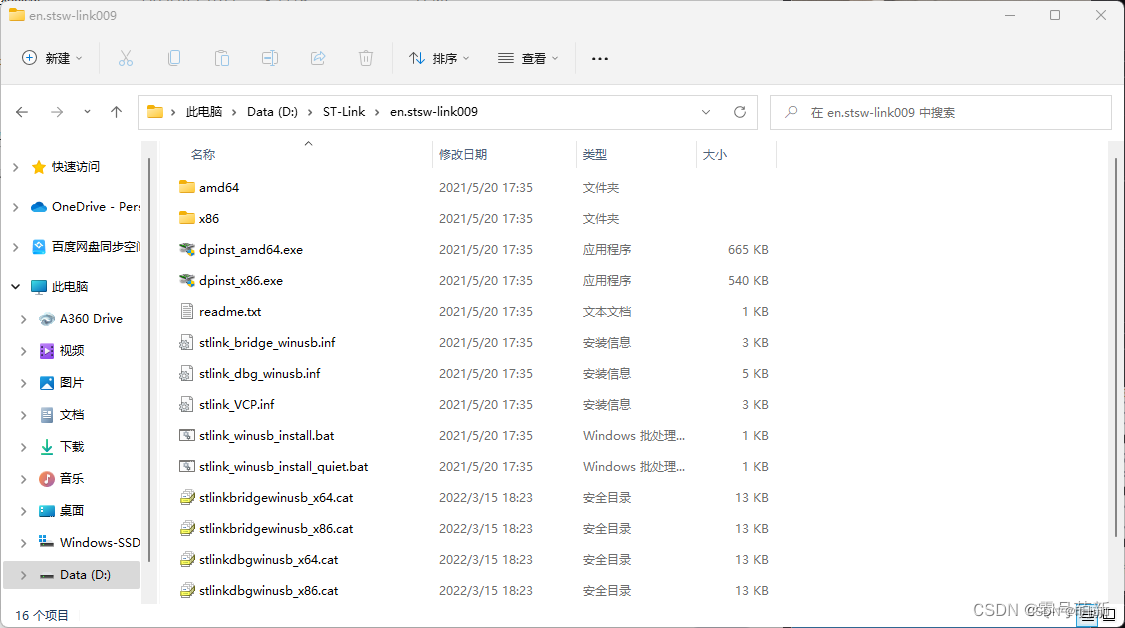Open the View (查看) dropdown
Screen dimensions: 1125x628
pyautogui.click(x=528, y=58)
